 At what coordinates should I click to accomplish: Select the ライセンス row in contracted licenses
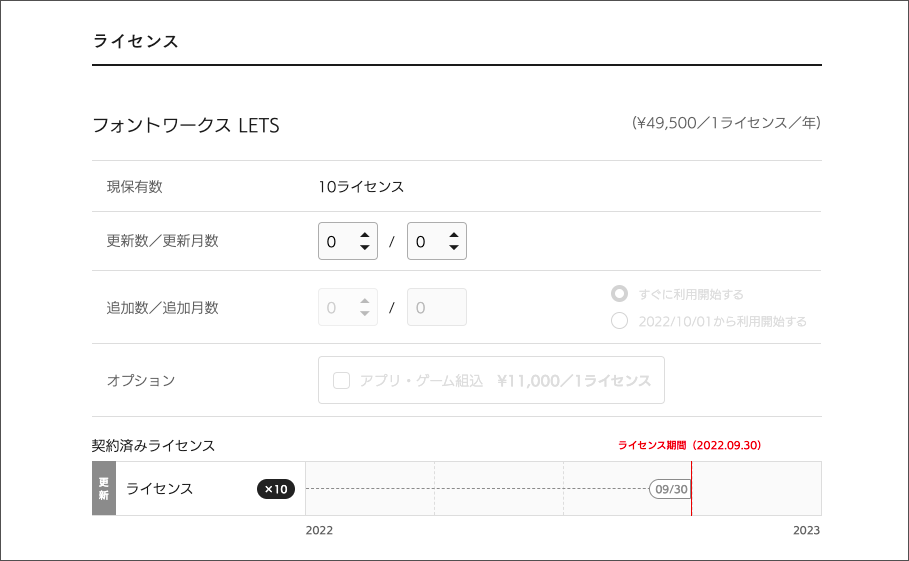[x=160, y=489]
